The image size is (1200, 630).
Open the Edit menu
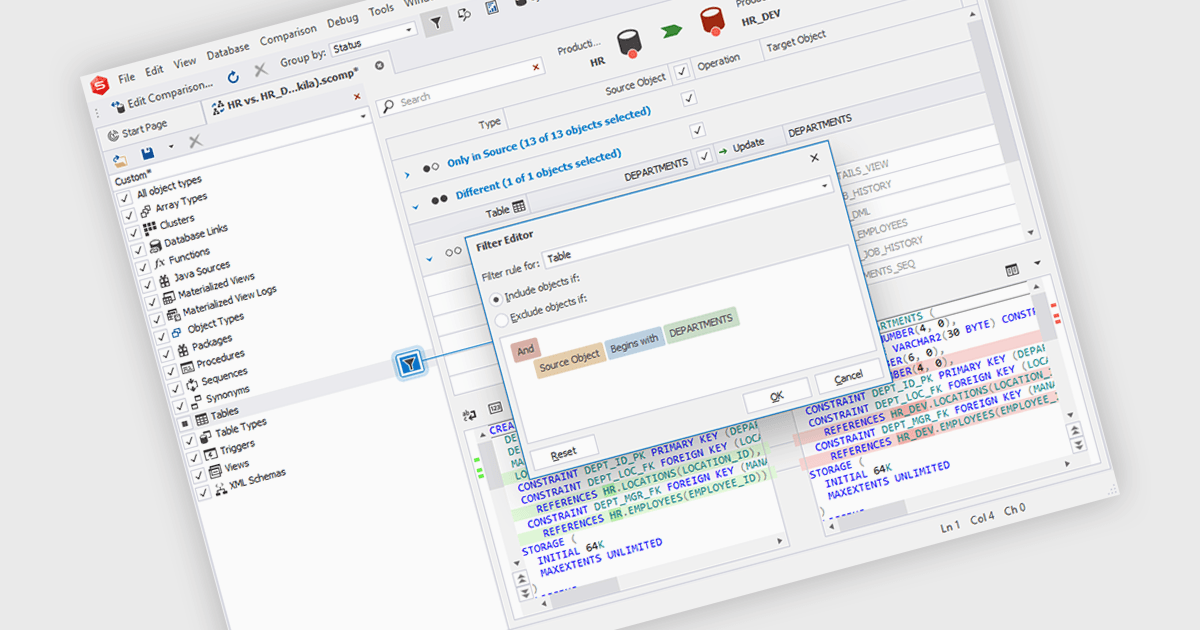click(x=154, y=71)
